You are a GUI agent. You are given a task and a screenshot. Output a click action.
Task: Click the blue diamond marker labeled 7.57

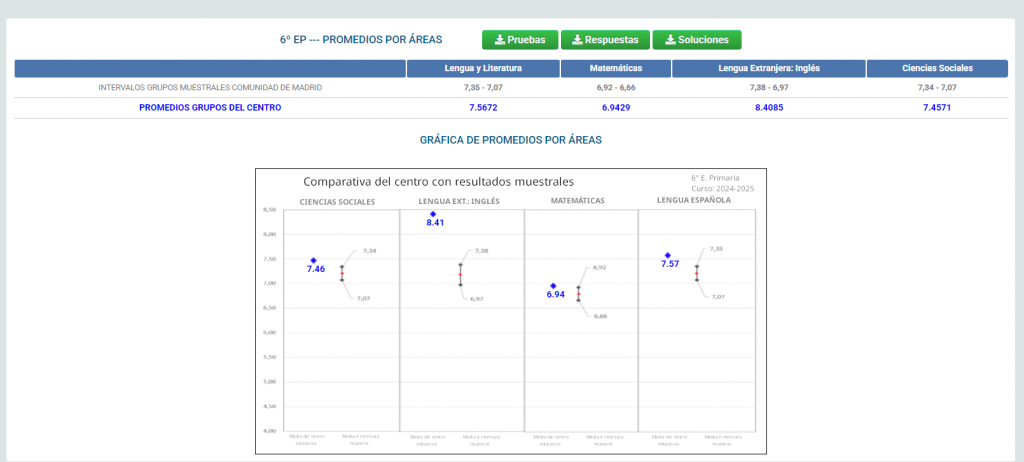pos(667,256)
